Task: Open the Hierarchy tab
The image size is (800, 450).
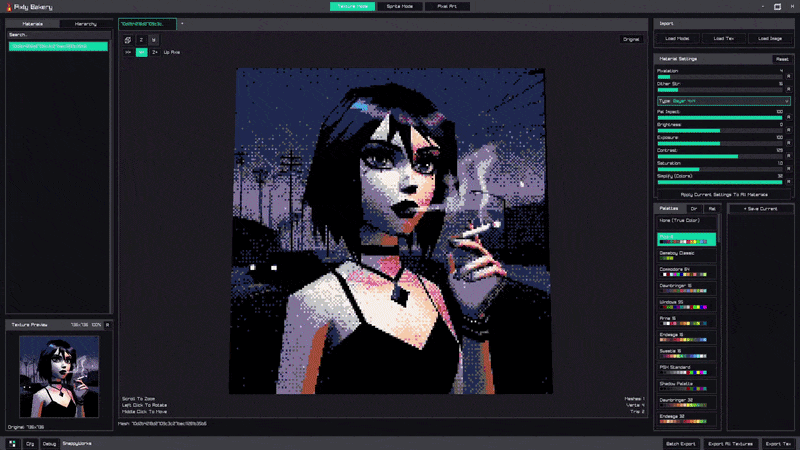Action: coord(86,24)
